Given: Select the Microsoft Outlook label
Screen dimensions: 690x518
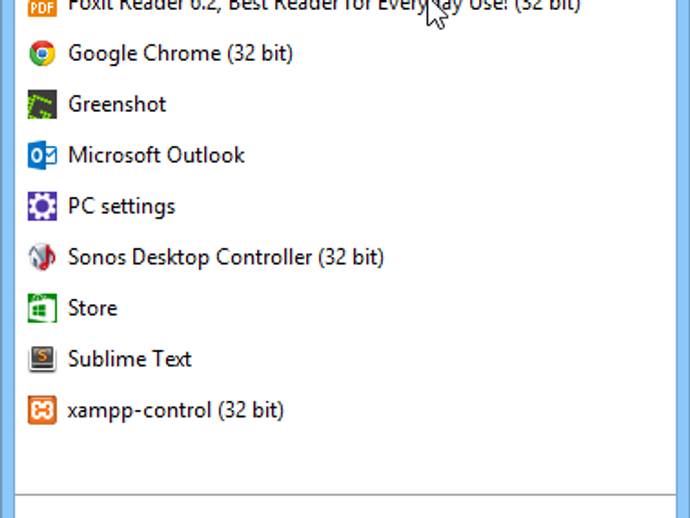Looking at the screenshot, I should click(x=156, y=156).
